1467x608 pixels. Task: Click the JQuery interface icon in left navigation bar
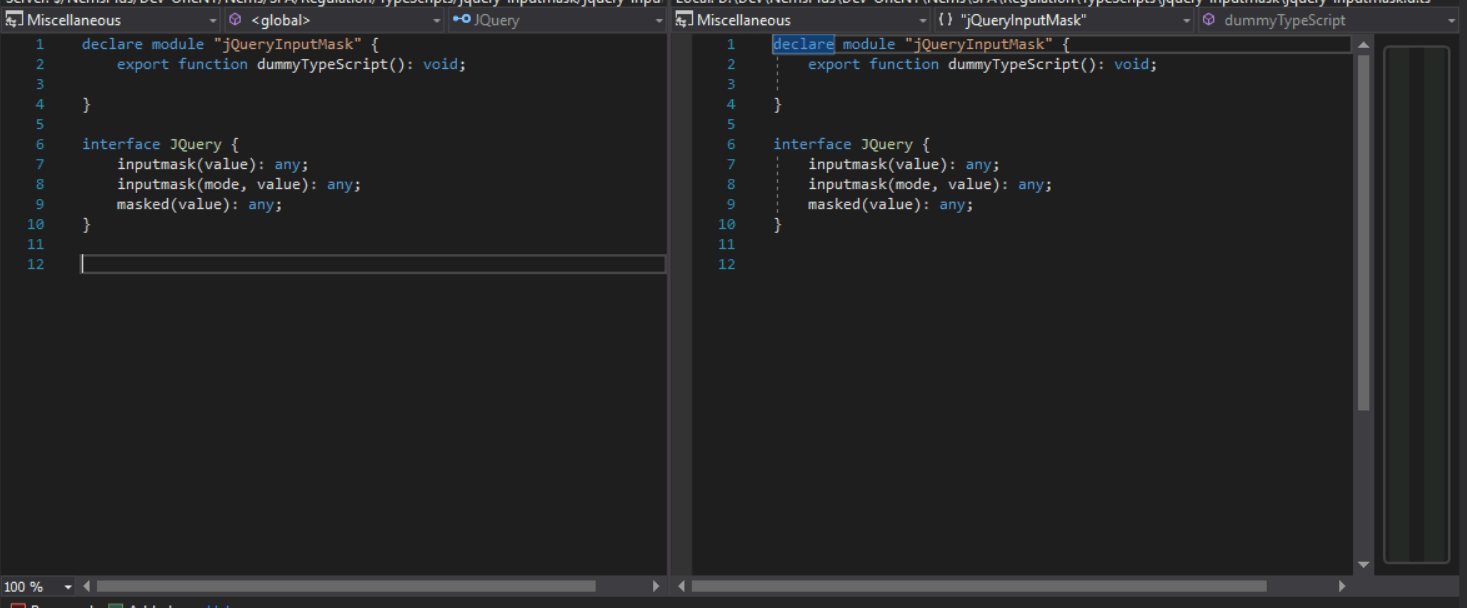(x=461, y=20)
